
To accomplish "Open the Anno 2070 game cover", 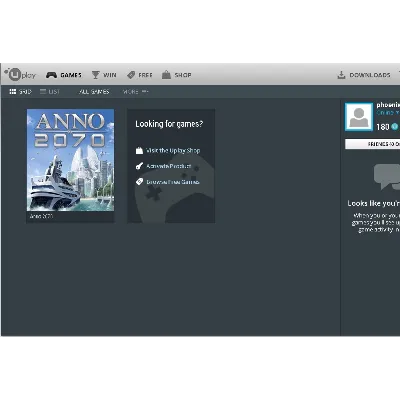I will tap(70, 160).
